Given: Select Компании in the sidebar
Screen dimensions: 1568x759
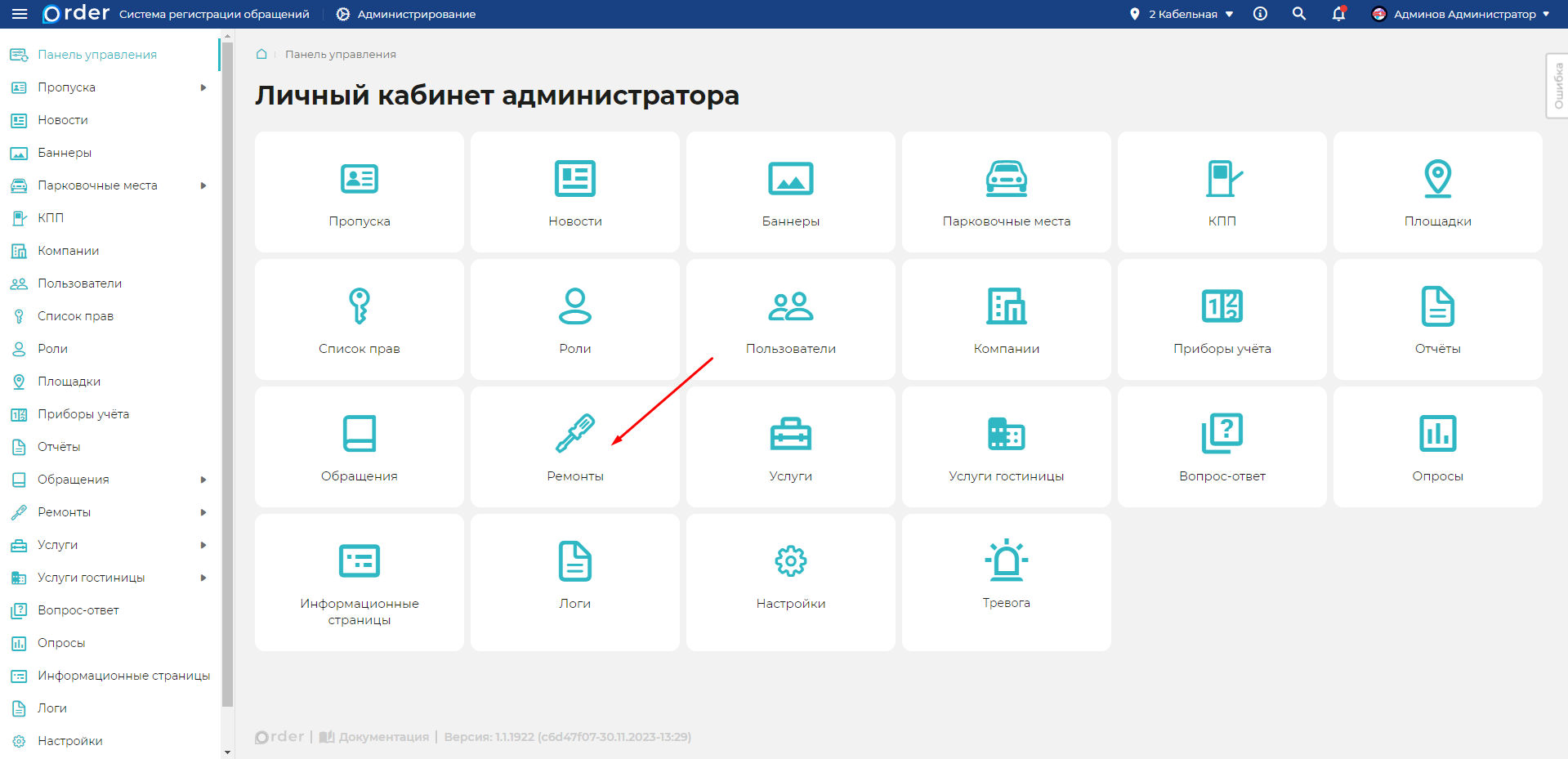Looking at the screenshot, I should (69, 251).
